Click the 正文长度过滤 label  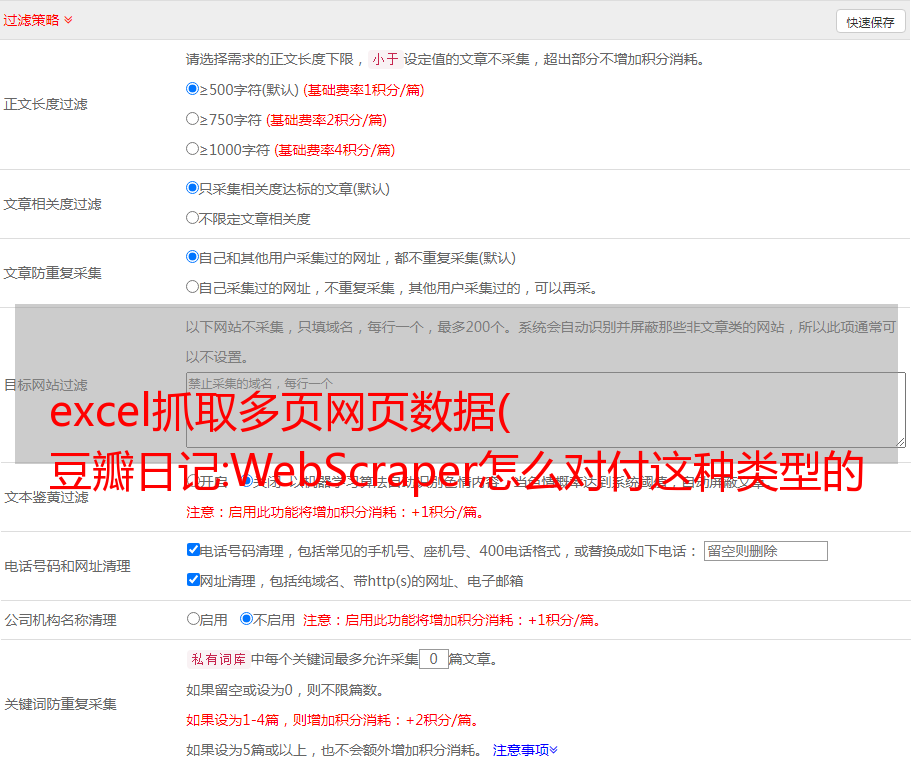(46, 104)
